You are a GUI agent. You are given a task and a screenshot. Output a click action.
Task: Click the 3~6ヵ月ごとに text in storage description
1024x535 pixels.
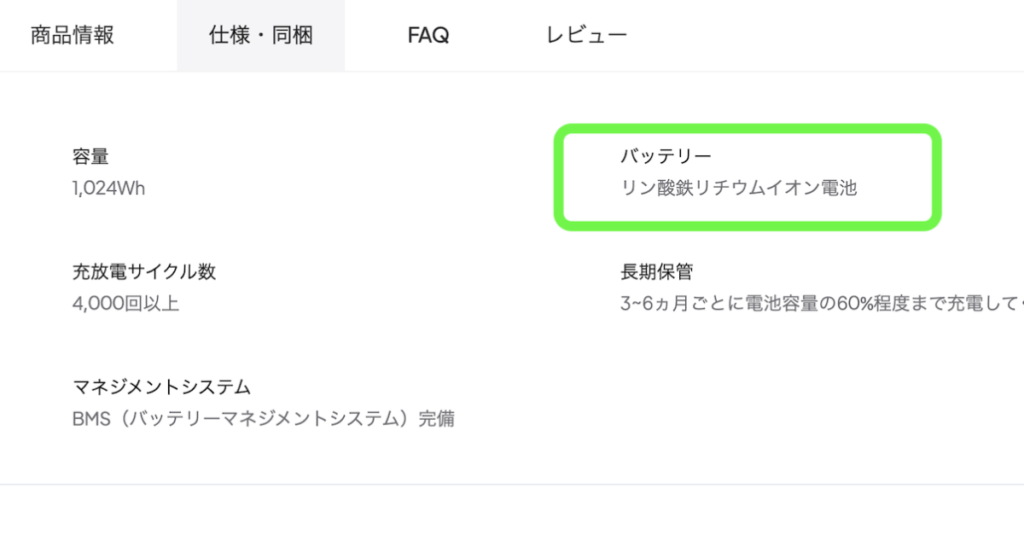pos(675,303)
